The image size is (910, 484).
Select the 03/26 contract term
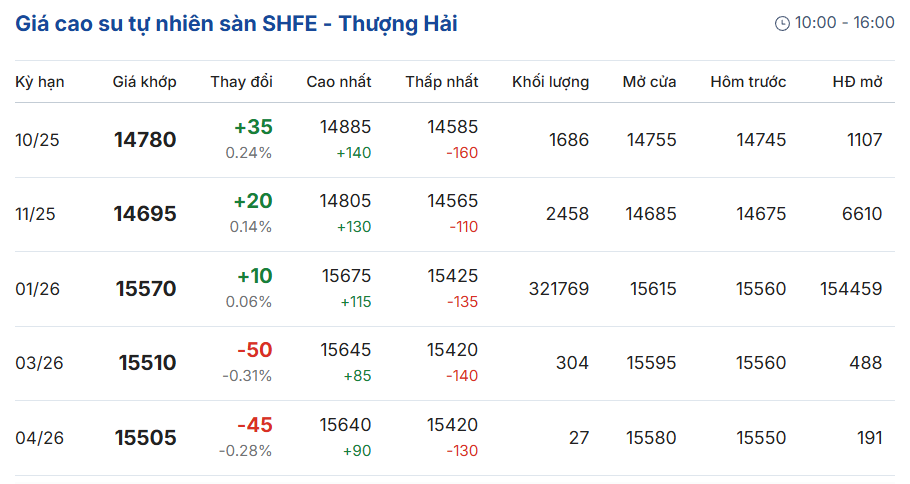click(39, 363)
